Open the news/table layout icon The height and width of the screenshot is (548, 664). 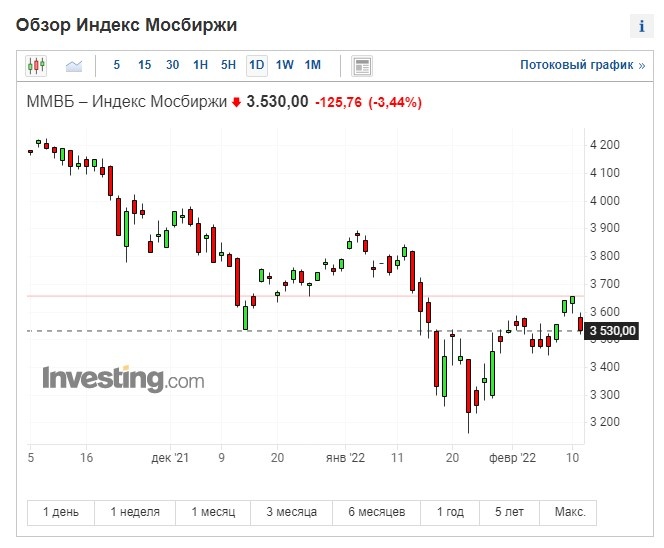362,66
